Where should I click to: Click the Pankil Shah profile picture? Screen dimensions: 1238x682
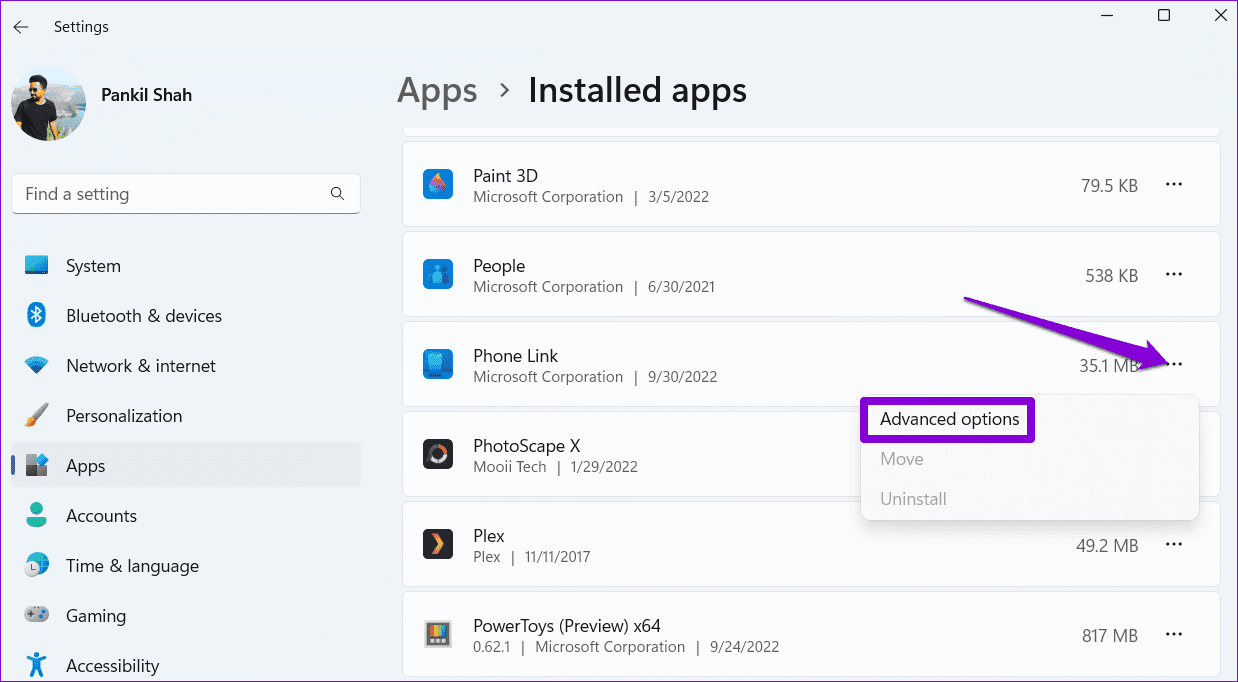coord(48,104)
